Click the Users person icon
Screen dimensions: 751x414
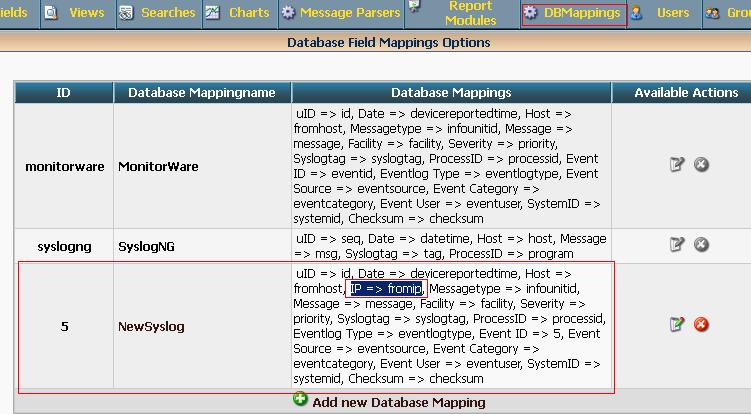point(636,12)
